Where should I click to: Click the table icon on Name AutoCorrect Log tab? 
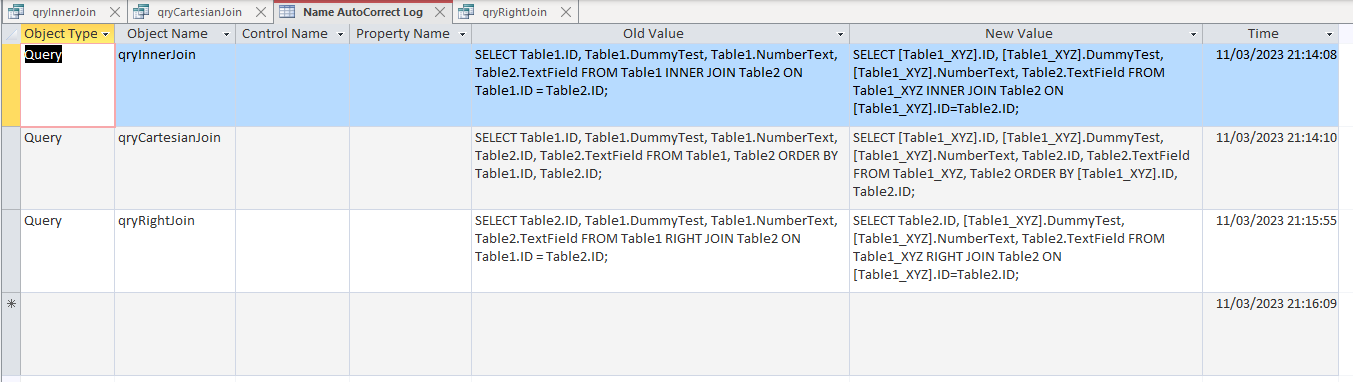coord(286,12)
